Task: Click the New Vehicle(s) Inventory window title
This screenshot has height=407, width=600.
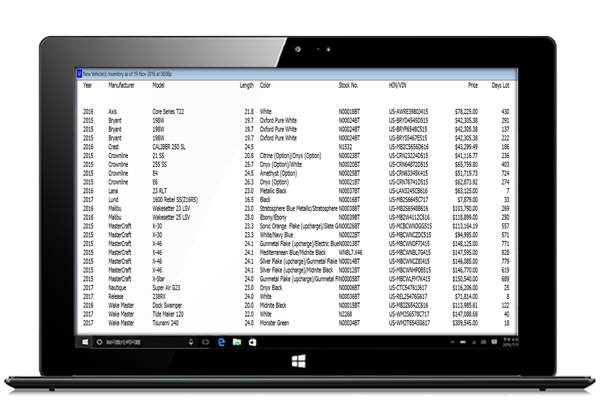Action: click(127, 74)
